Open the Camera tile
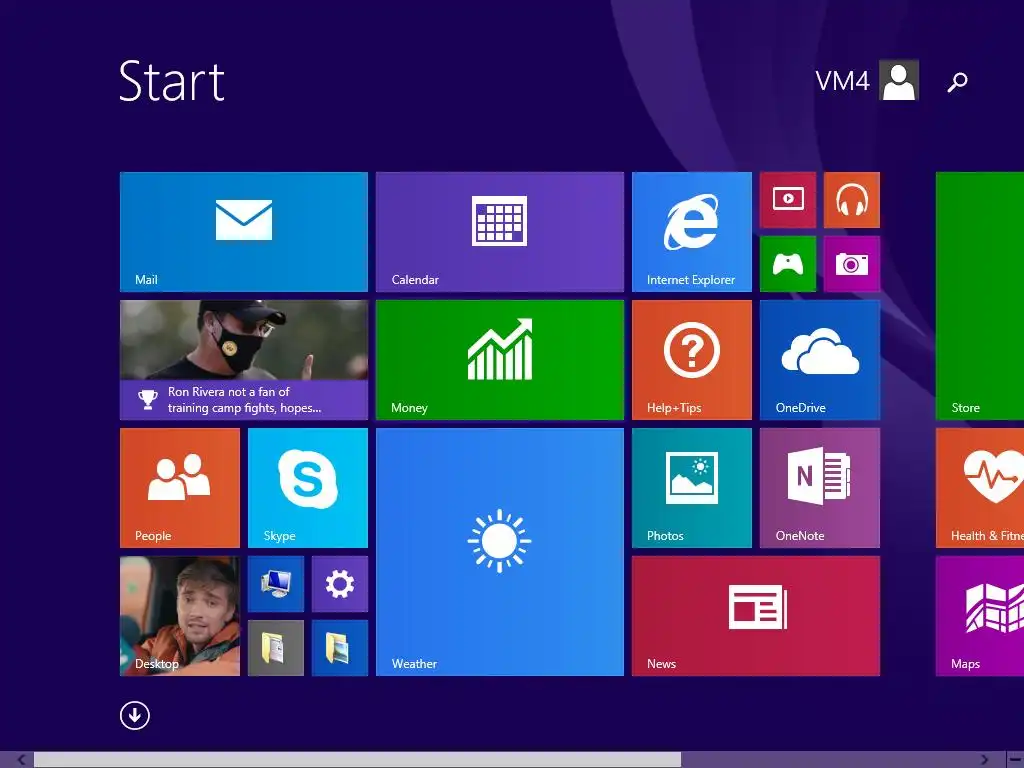This screenshot has height=768, width=1024. coord(852,264)
